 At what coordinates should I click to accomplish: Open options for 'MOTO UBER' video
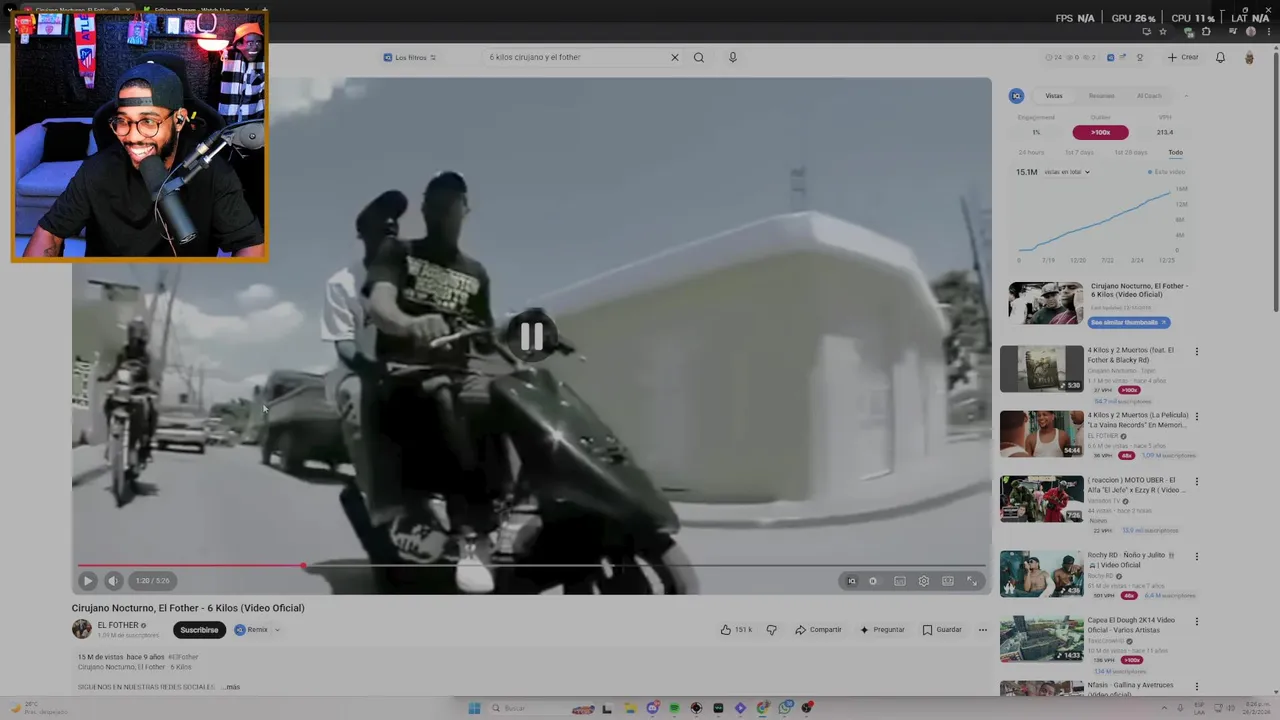[x=1196, y=481]
